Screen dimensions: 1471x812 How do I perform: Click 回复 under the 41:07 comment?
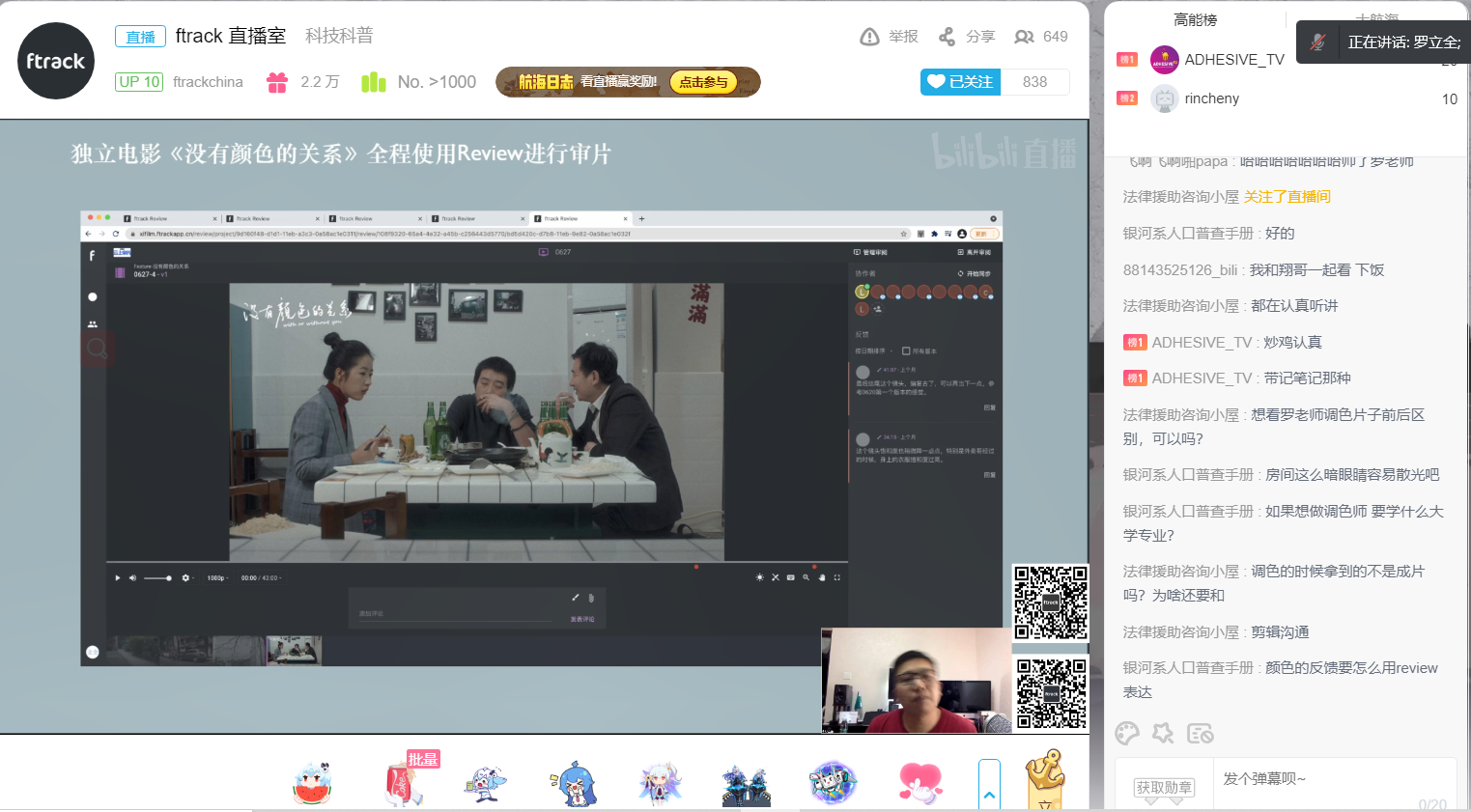click(989, 407)
